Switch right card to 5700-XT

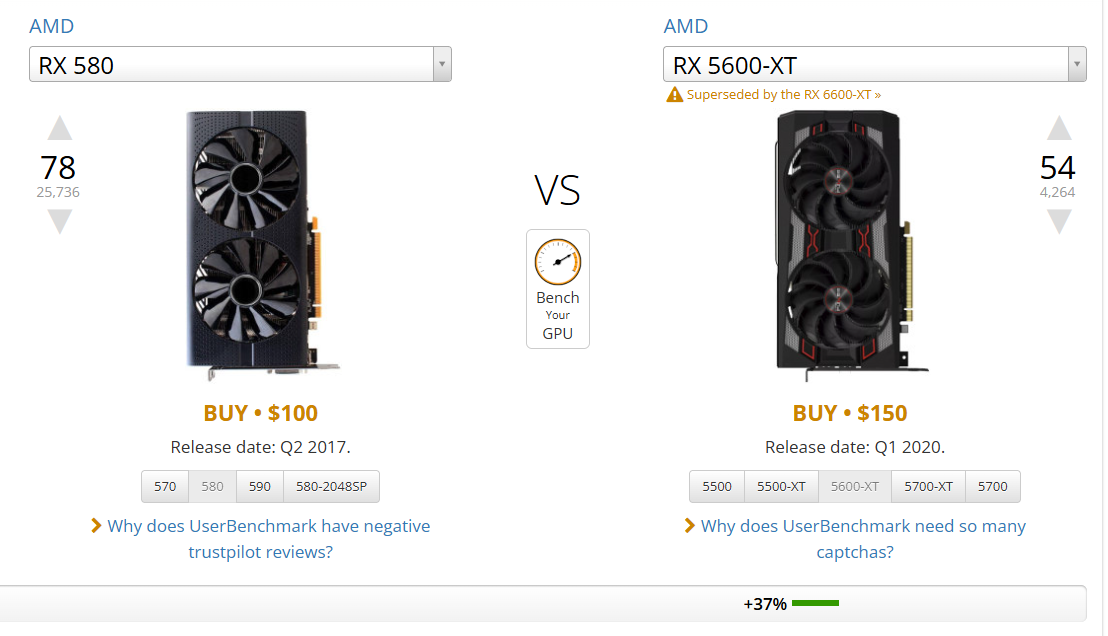pyautogui.click(x=928, y=487)
